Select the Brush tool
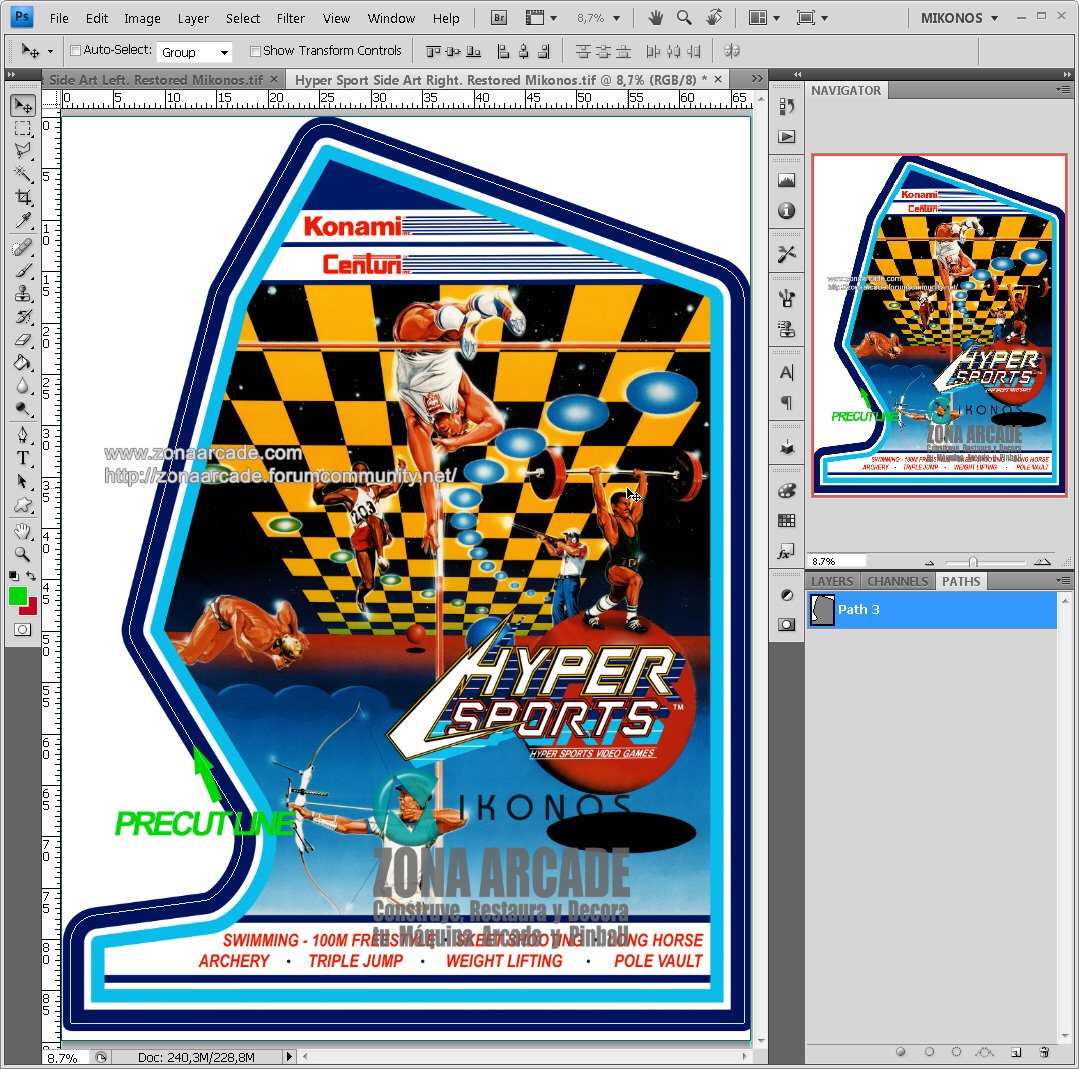The width and height of the screenshot is (1079, 1069). [22, 271]
